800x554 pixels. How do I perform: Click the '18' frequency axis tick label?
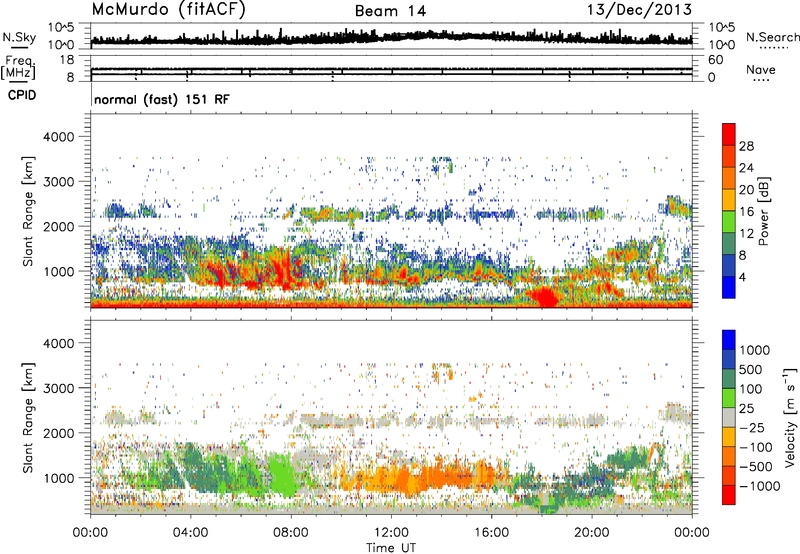point(66,60)
